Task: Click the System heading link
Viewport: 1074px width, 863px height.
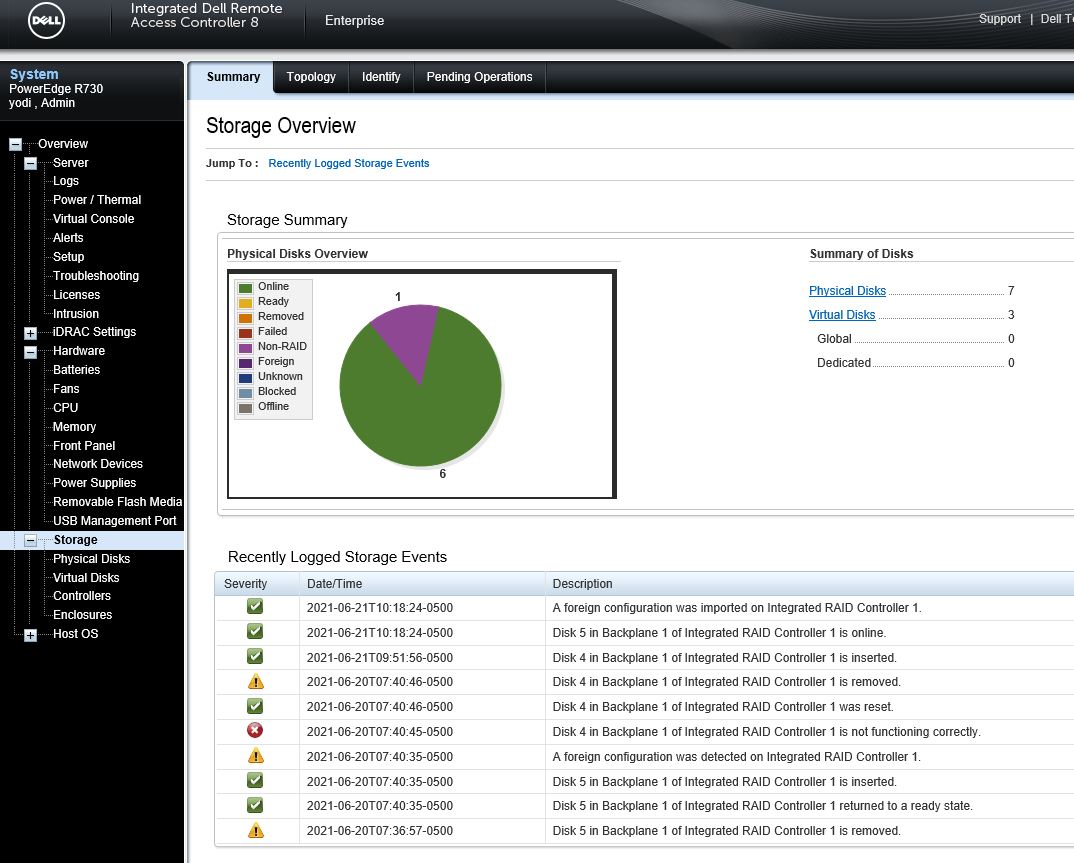Action: 34,74
